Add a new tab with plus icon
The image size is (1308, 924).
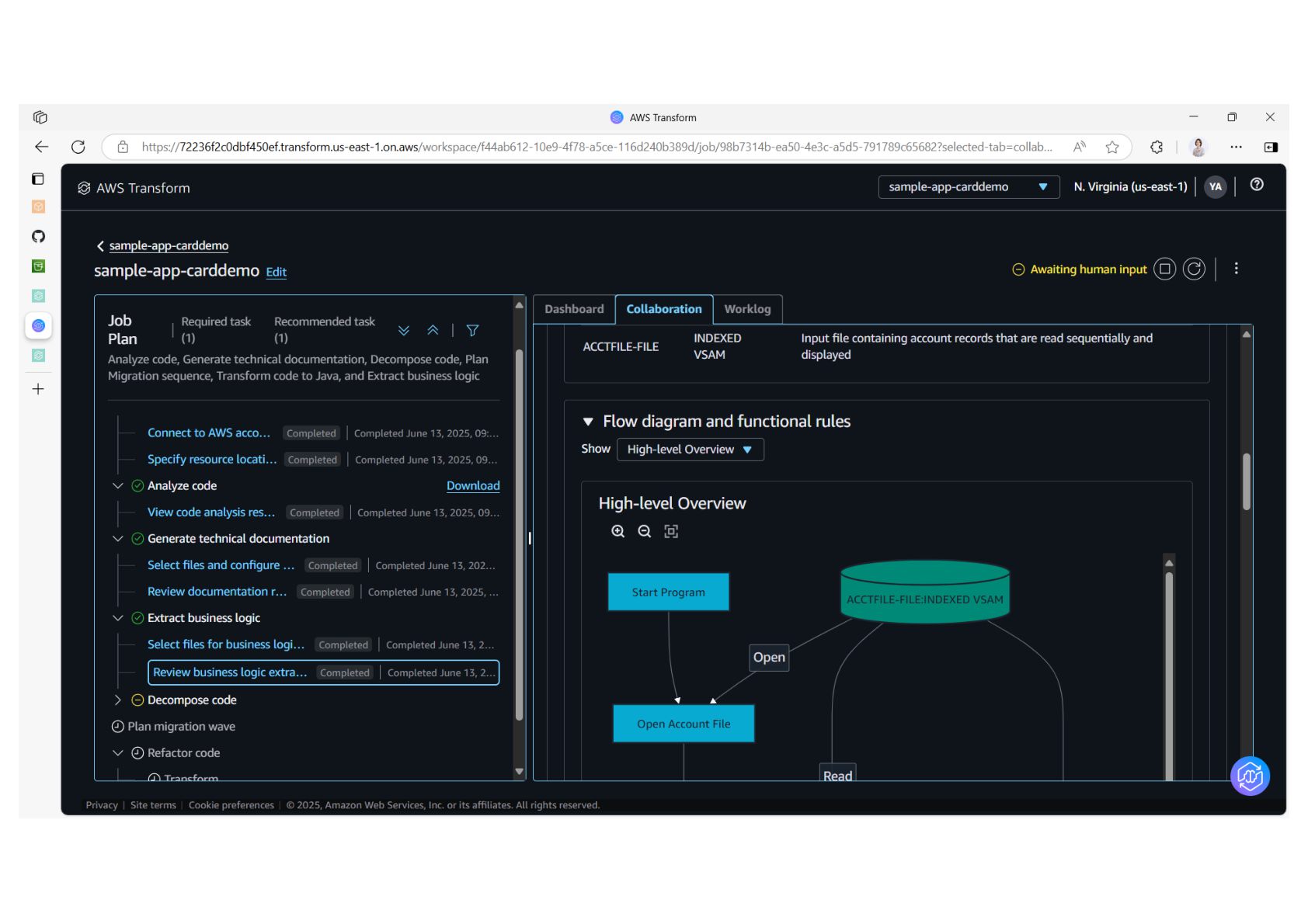click(x=38, y=389)
